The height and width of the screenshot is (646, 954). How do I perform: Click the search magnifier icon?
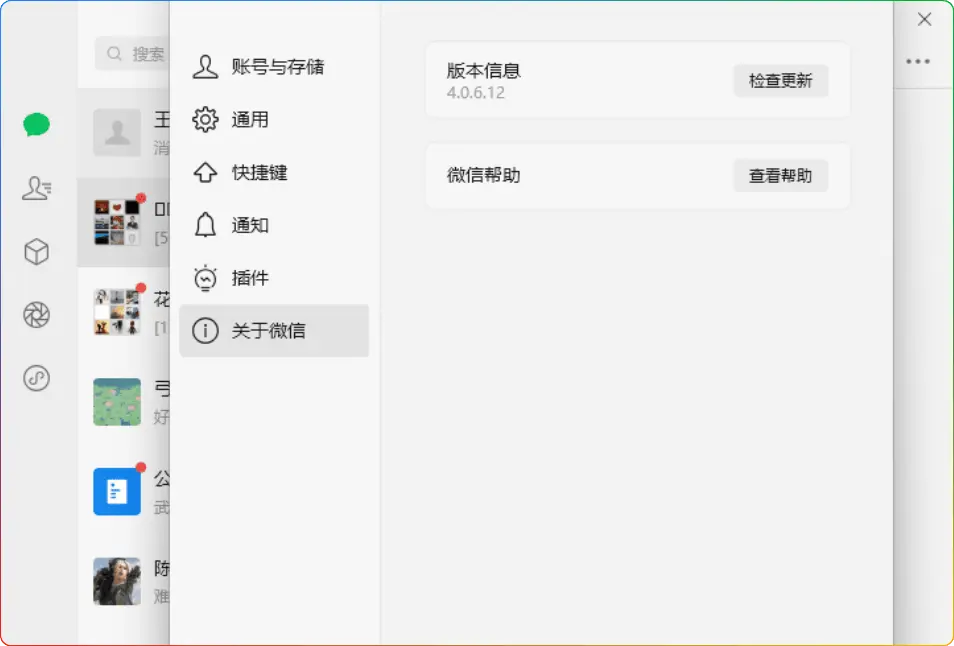(114, 54)
